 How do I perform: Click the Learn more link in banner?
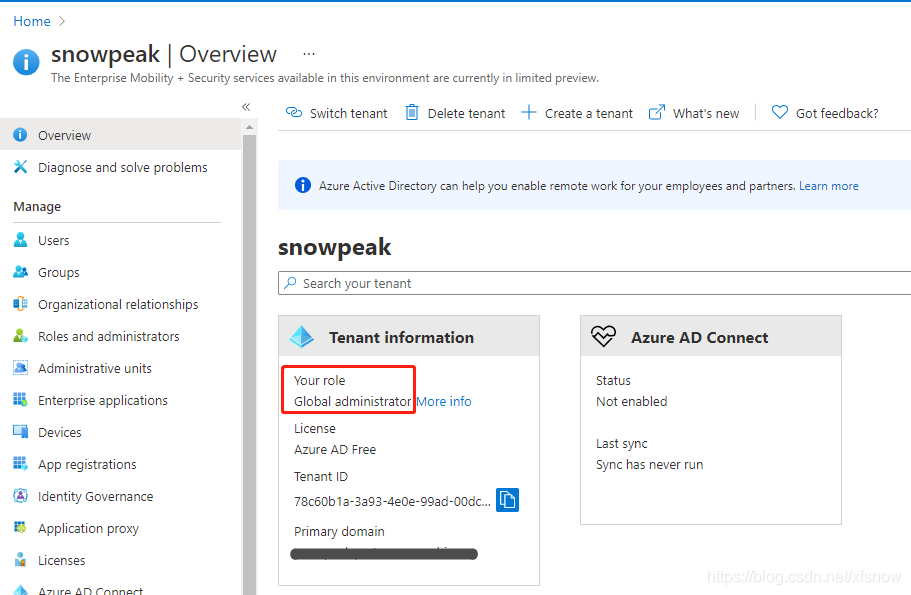pos(828,185)
